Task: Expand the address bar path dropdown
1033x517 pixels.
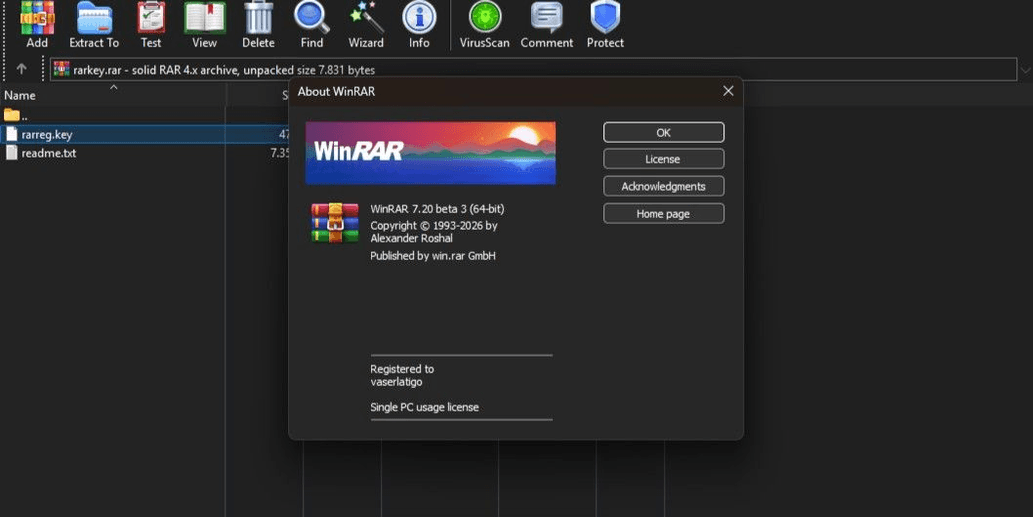Action: (x=1025, y=69)
